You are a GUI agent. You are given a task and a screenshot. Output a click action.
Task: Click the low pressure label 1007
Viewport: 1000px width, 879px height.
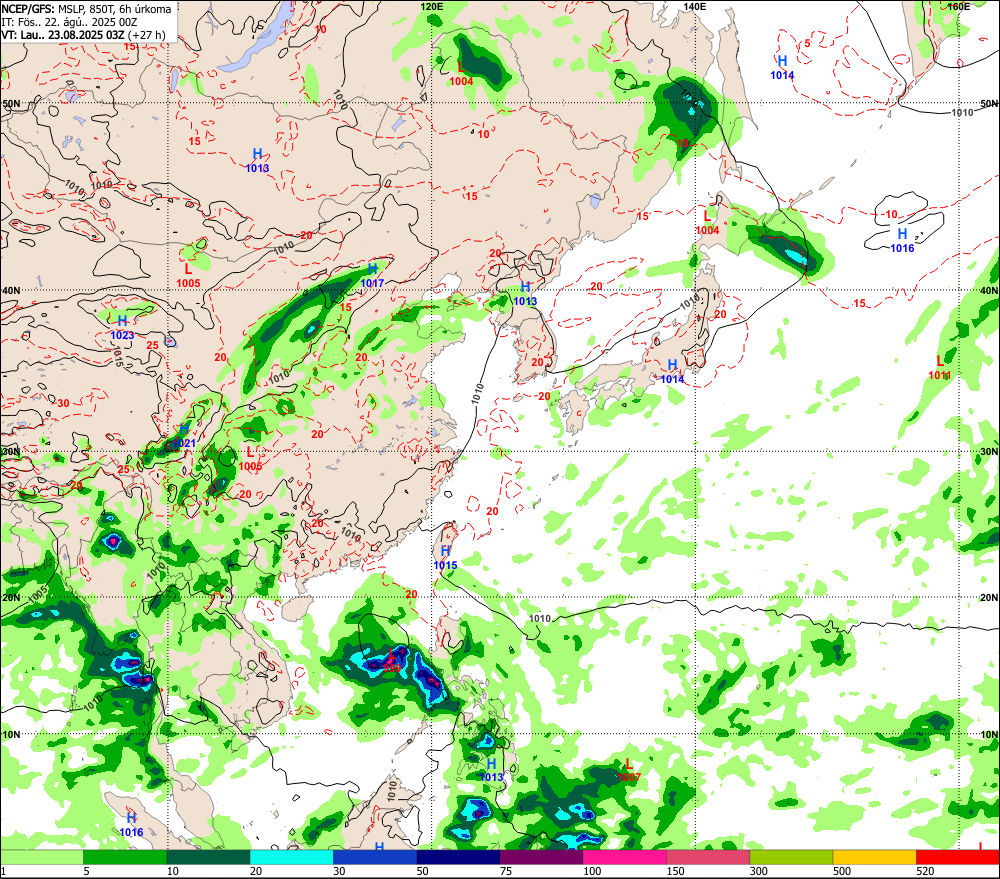coord(629,777)
